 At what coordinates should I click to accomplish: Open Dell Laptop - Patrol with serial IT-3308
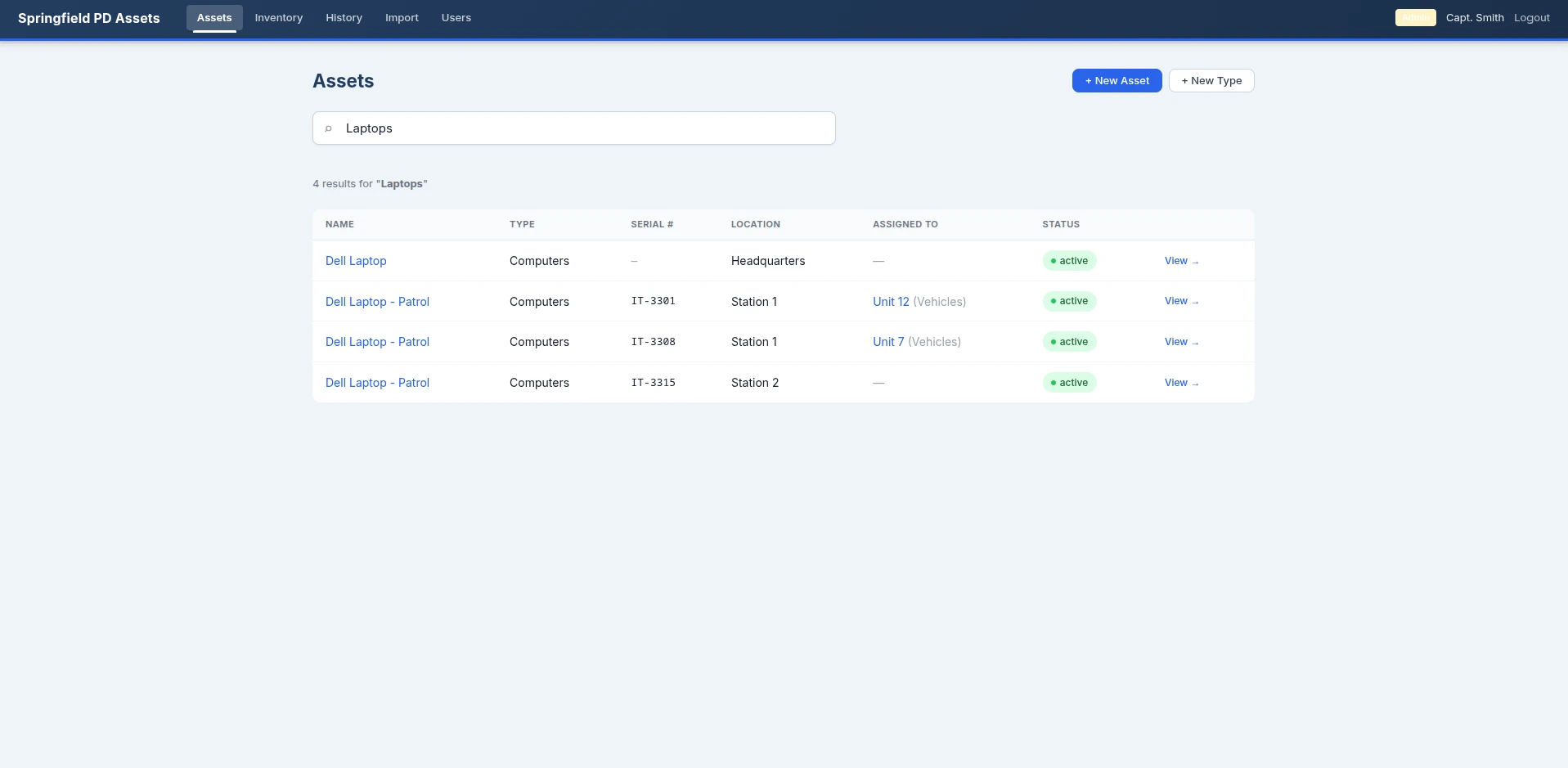pyautogui.click(x=377, y=342)
